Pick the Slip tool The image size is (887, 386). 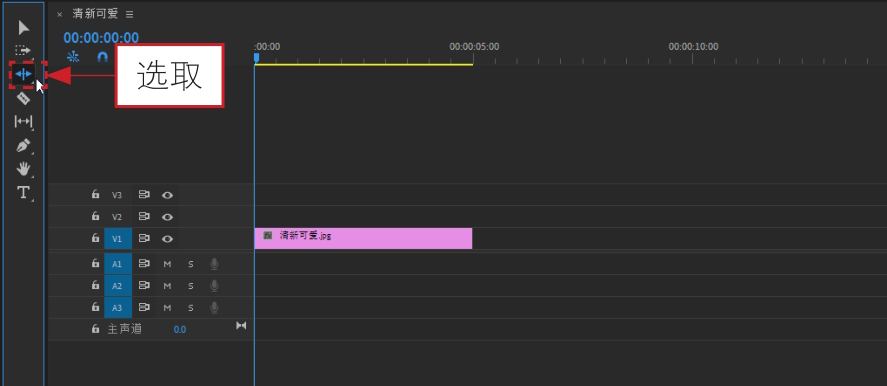click(x=23, y=121)
